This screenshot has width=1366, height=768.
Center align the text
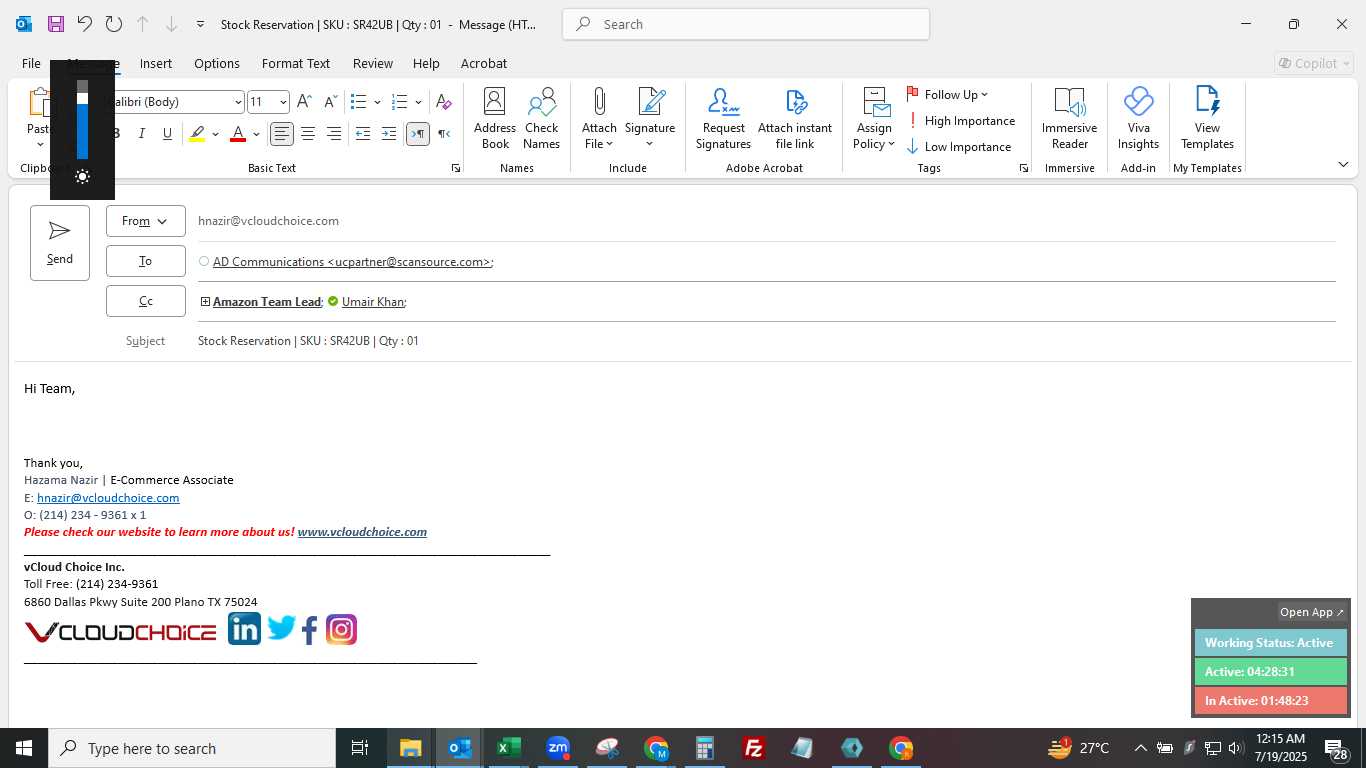308,134
